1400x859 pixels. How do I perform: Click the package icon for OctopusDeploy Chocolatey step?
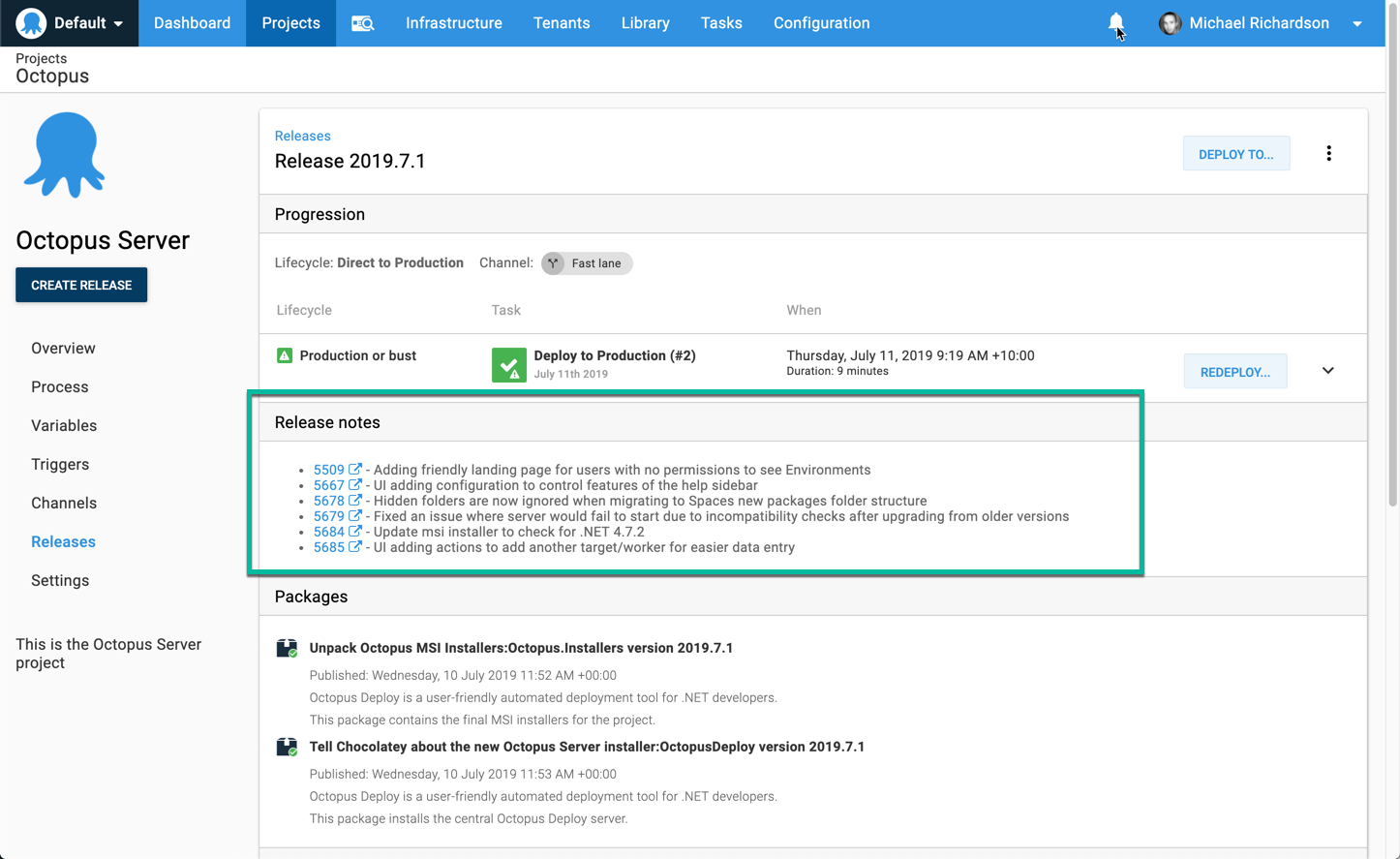[287, 747]
